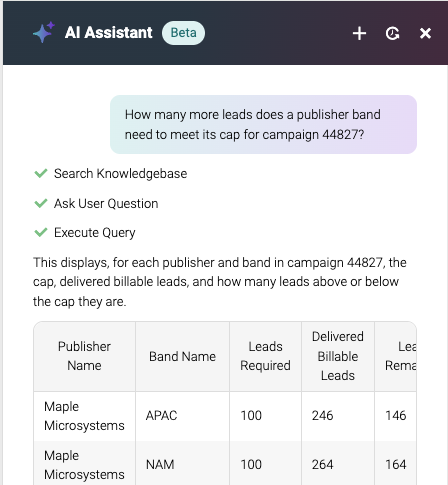Close the AI Assistant panel

pos(425,33)
